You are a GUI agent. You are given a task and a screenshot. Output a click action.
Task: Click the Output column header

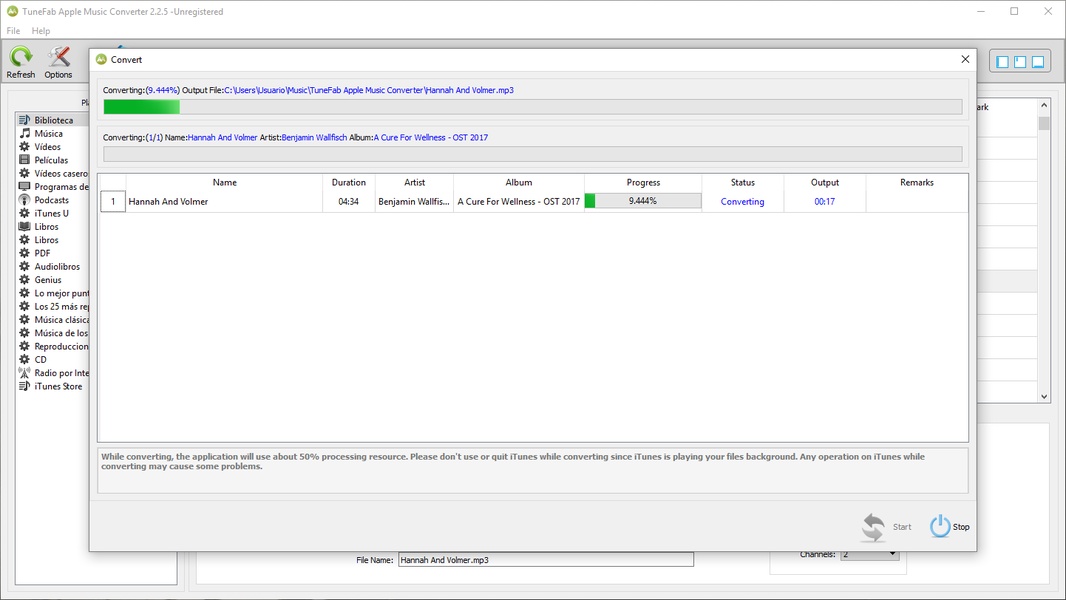(x=825, y=182)
